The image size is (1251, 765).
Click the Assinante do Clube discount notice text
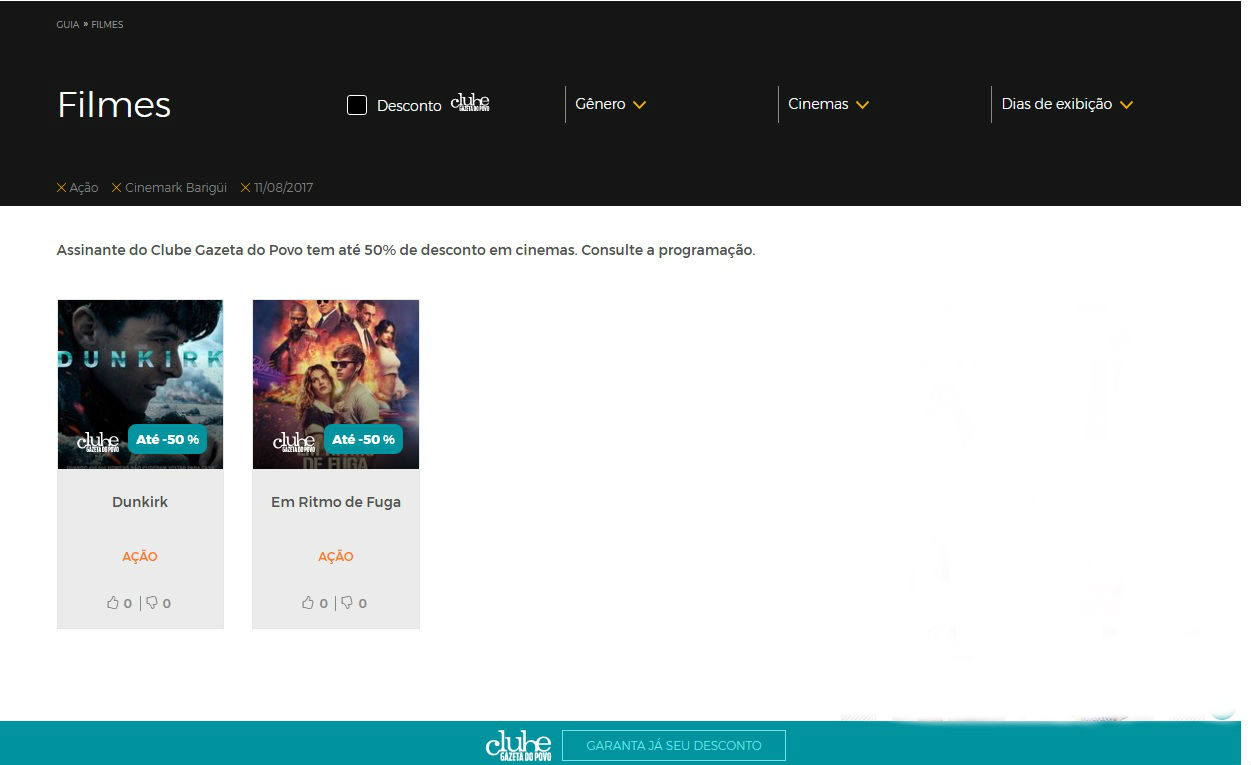coord(406,250)
